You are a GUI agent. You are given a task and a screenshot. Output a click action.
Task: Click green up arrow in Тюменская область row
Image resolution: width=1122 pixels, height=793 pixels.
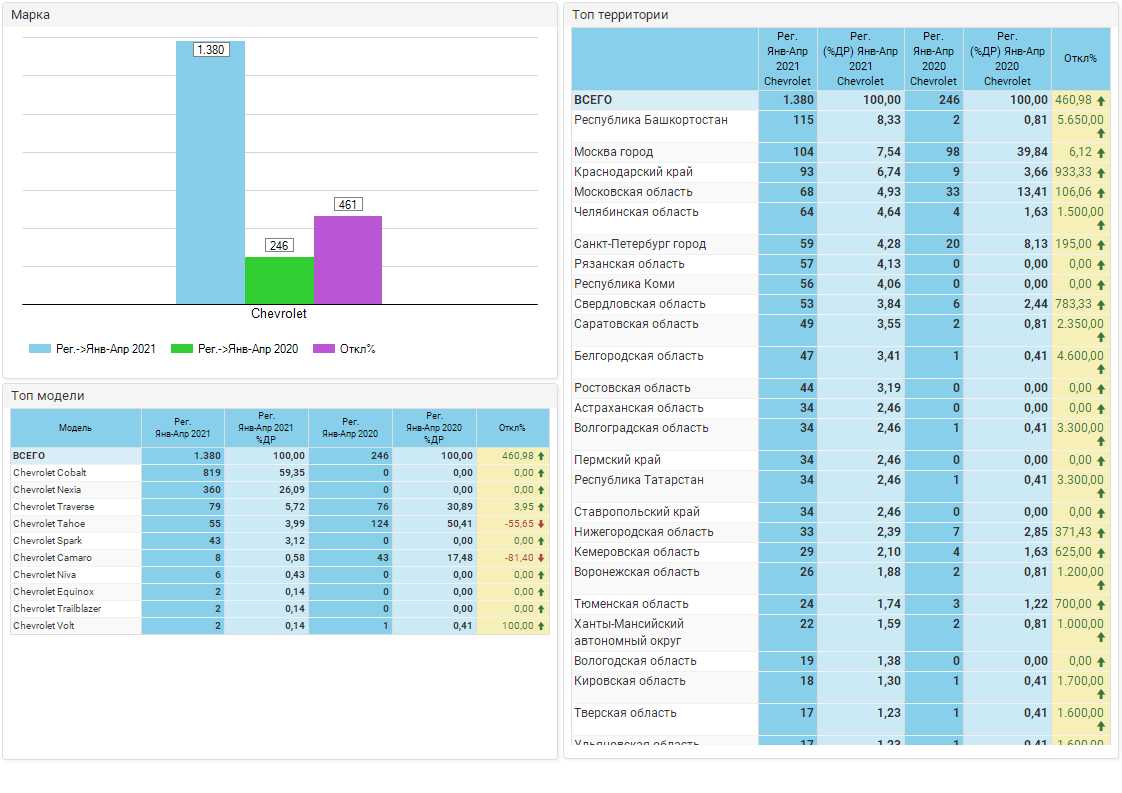pos(1101,605)
